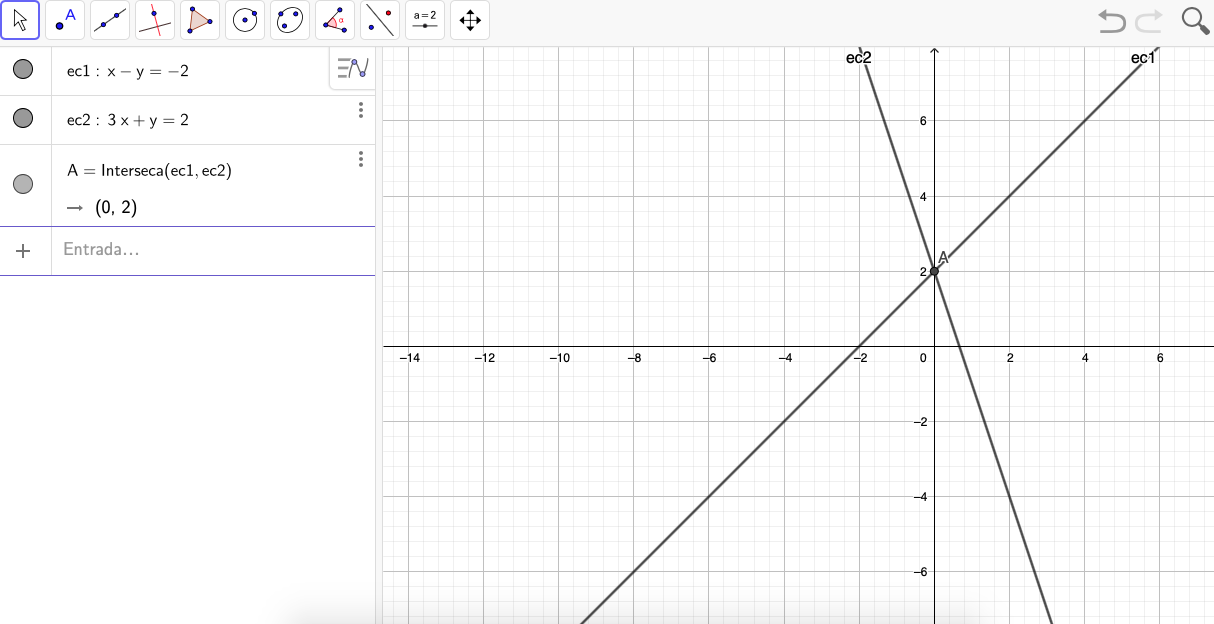The height and width of the screenshot is (624, 1214).
Task: Click the A label near the intersection
Action: (943, 258)
